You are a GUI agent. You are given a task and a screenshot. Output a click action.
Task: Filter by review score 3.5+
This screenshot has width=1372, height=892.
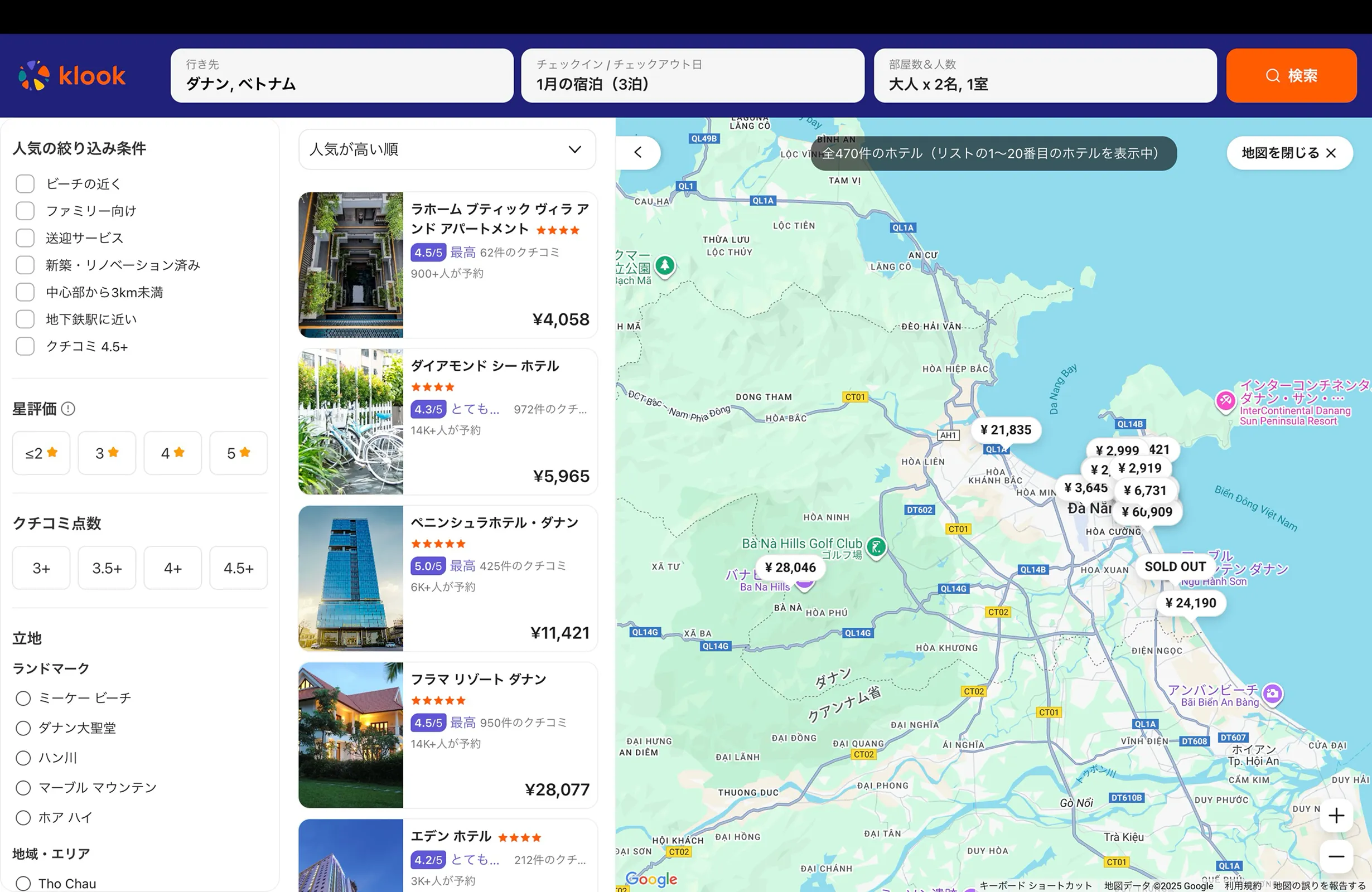pyautogui.click(x=107, y=568)
